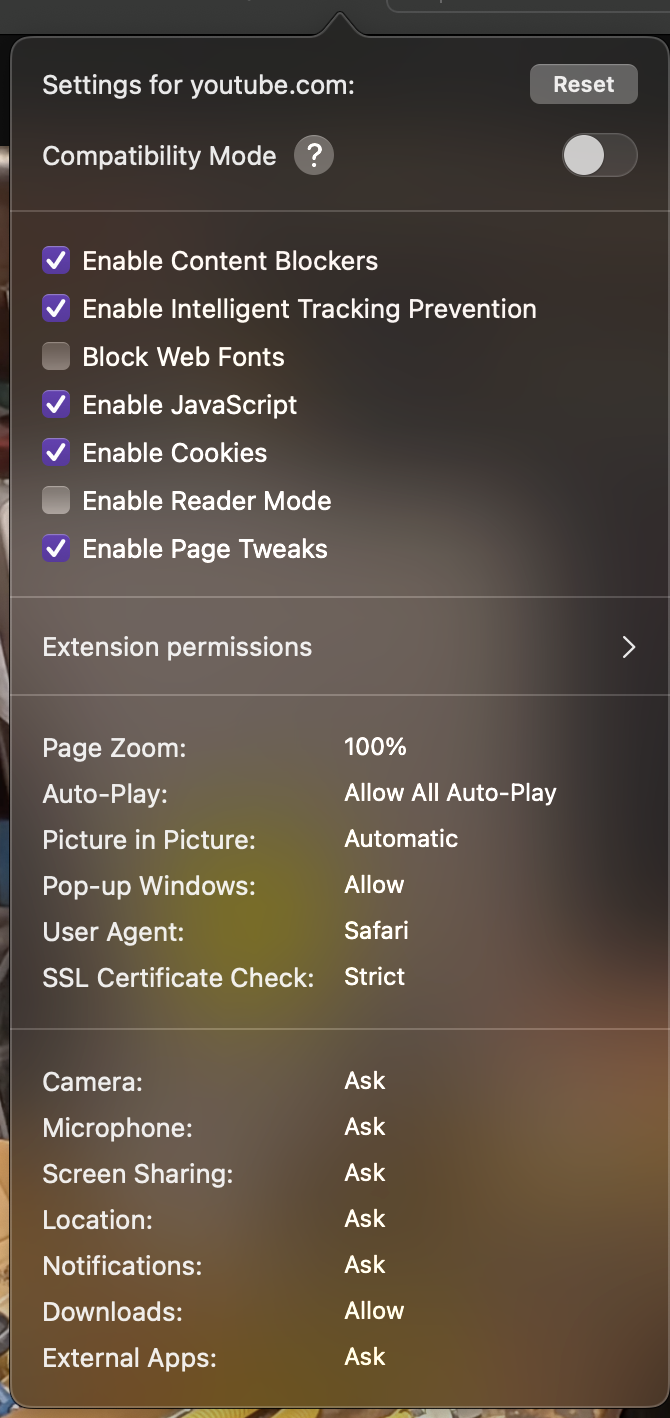Open the Extension permissions row
Screen dimensions: 670x1418
(177, 647)
